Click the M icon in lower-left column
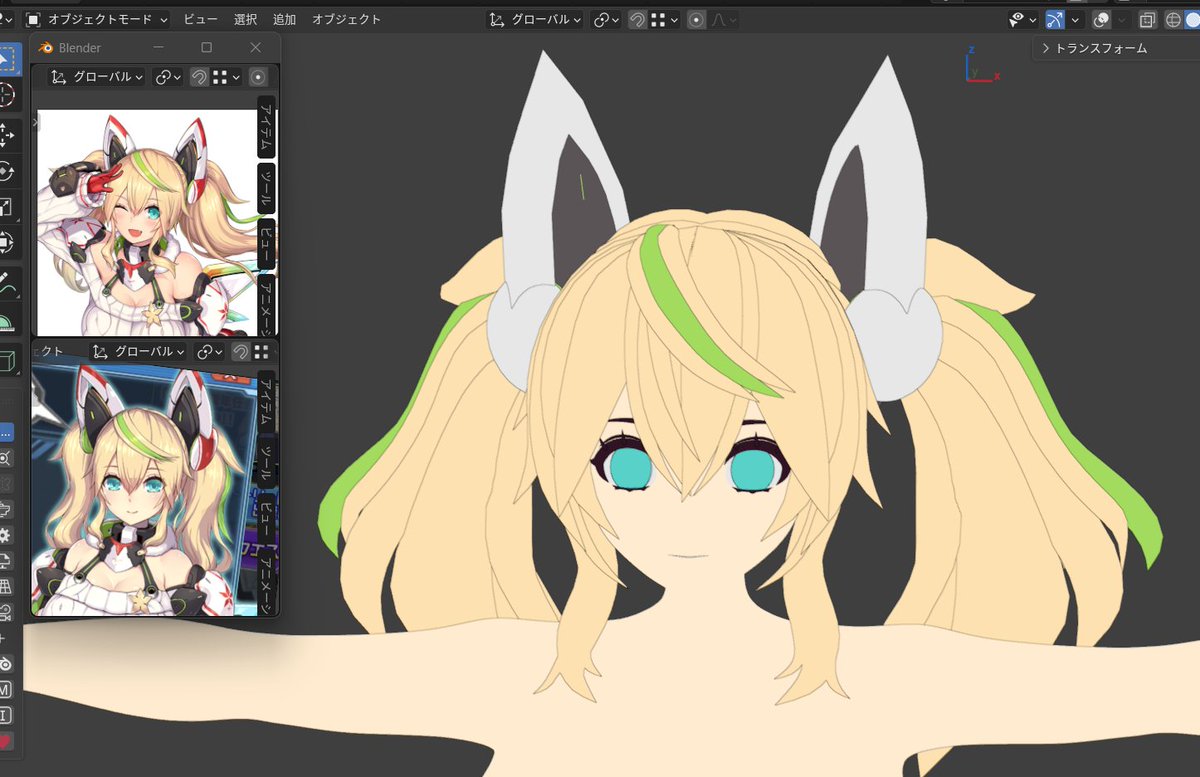The image size is (1200, 777). pyautogui.click(x=6, y=690)
